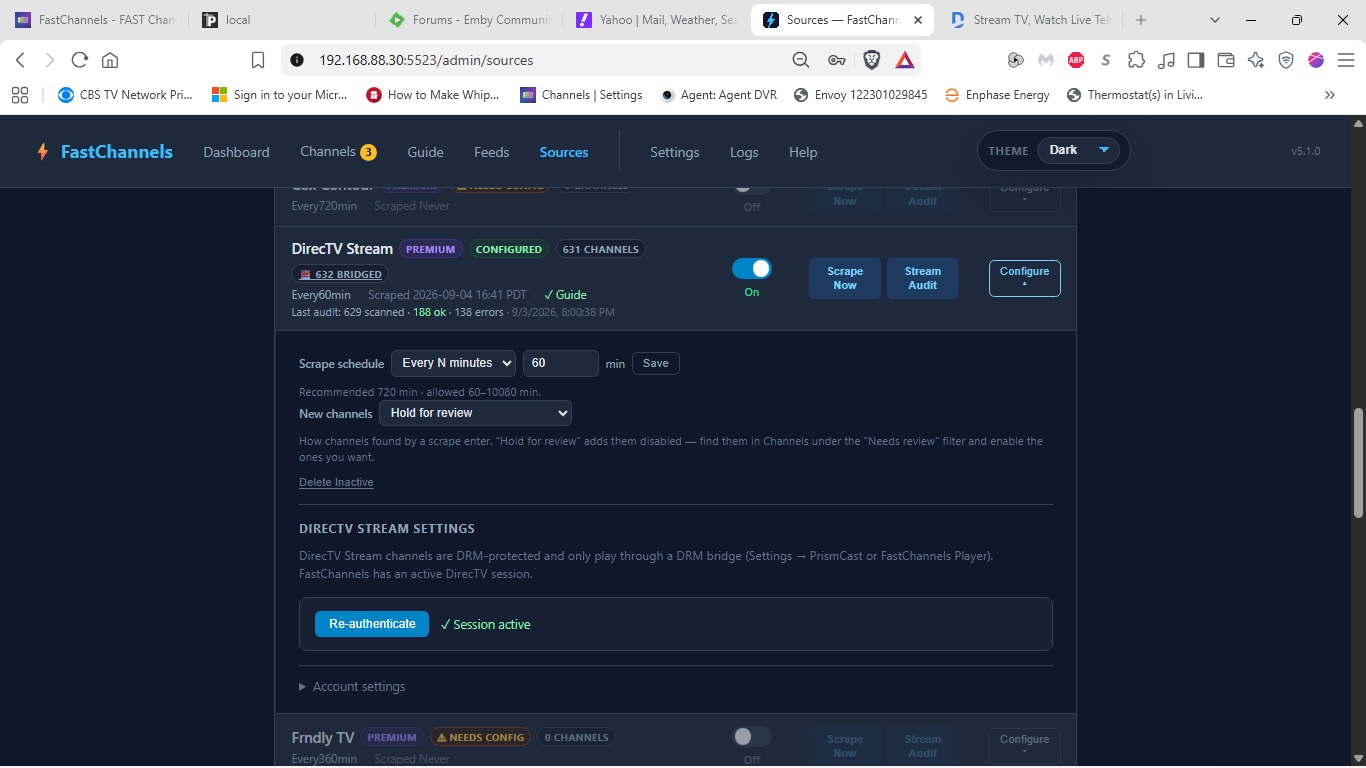
Task: Open the browser extensions puzzle icon
Action: pyautogui.click(x=1136, y=60)
